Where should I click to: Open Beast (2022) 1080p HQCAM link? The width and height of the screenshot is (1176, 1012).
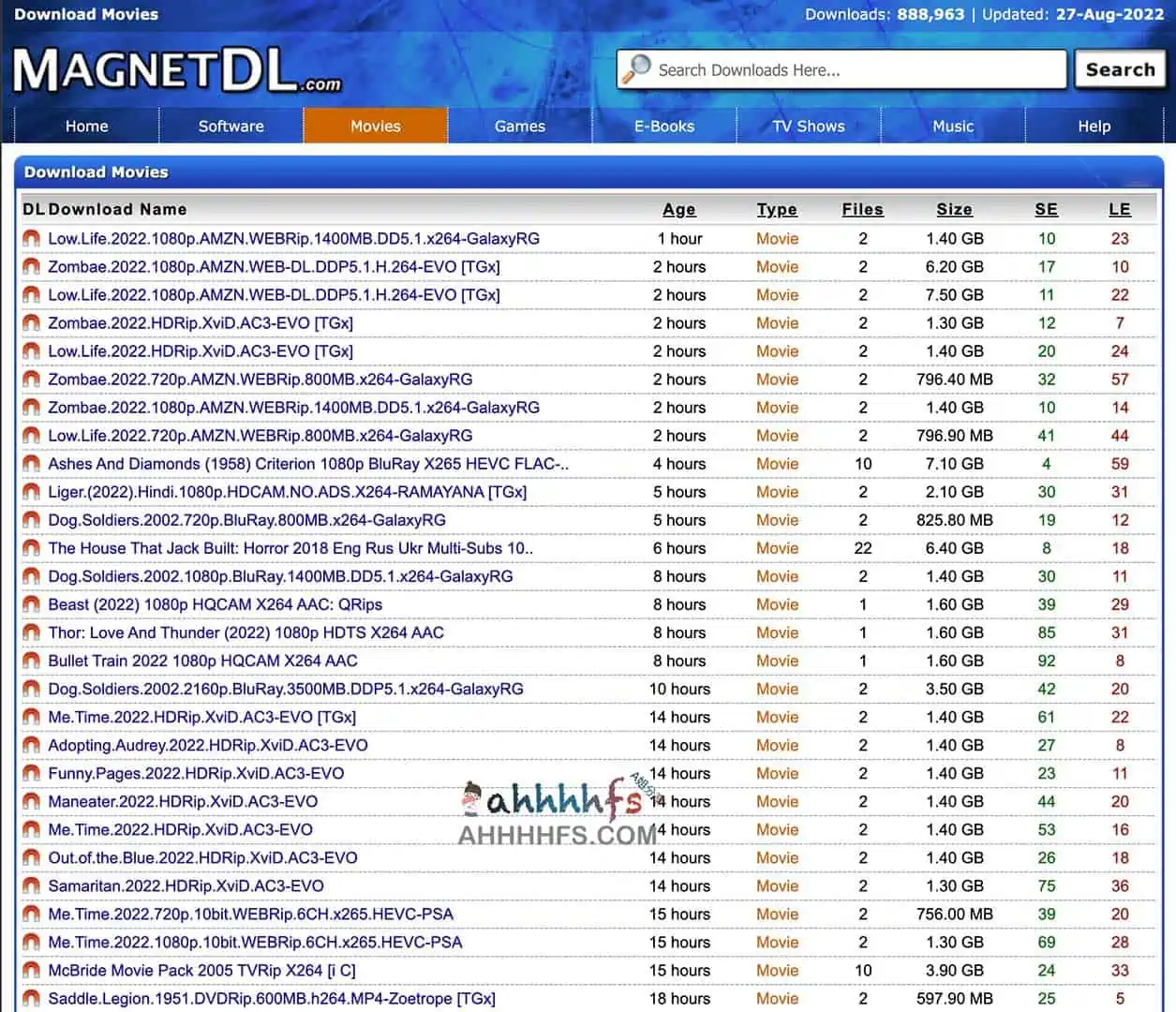[215, 604]
